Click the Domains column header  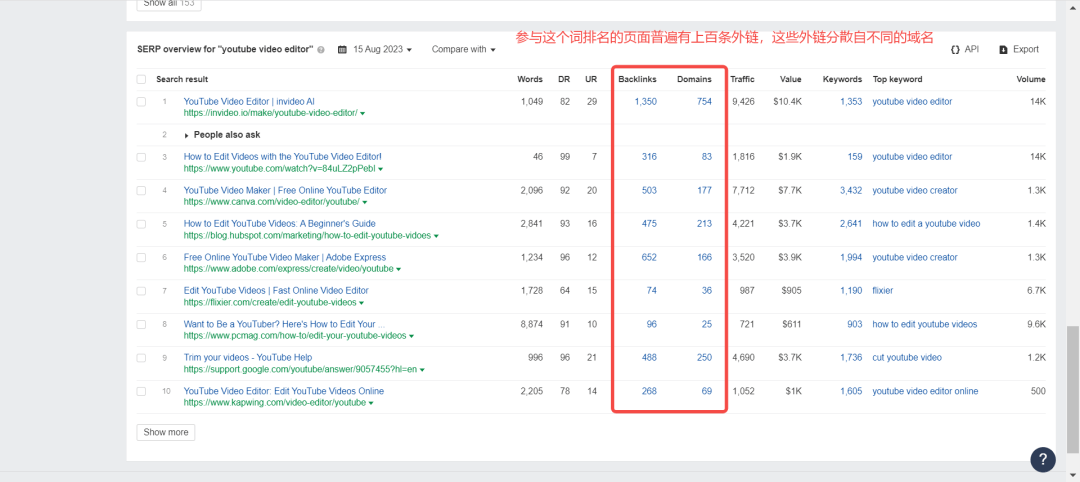694,79
